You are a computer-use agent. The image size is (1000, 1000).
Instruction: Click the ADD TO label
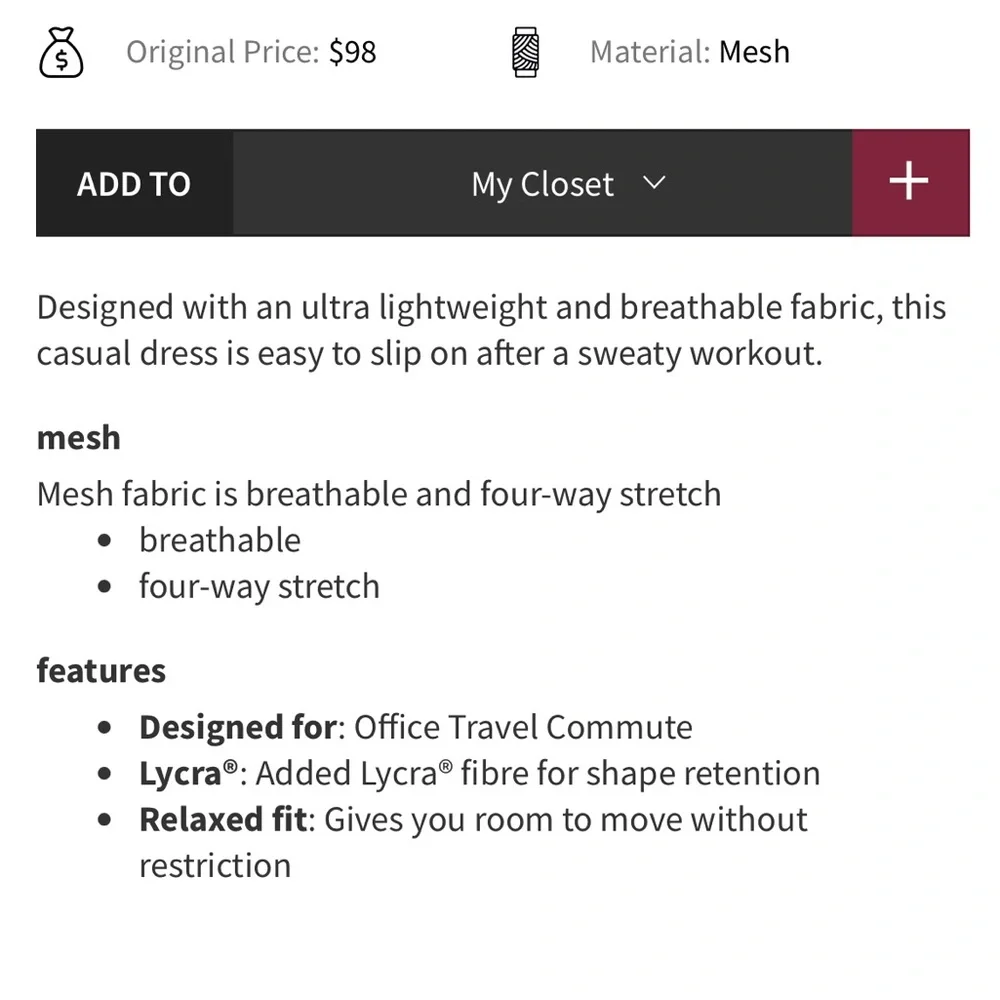click(x=134, y=184)
